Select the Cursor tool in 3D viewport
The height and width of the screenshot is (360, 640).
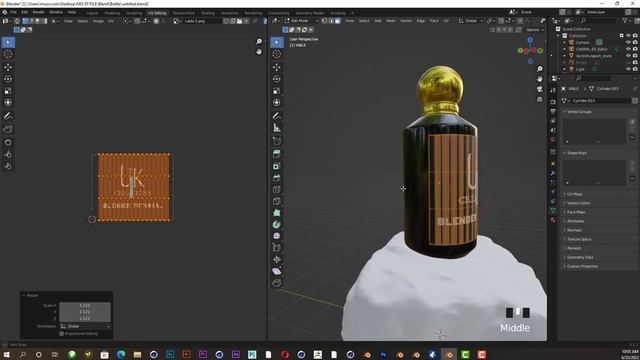(x=277, y=54)
